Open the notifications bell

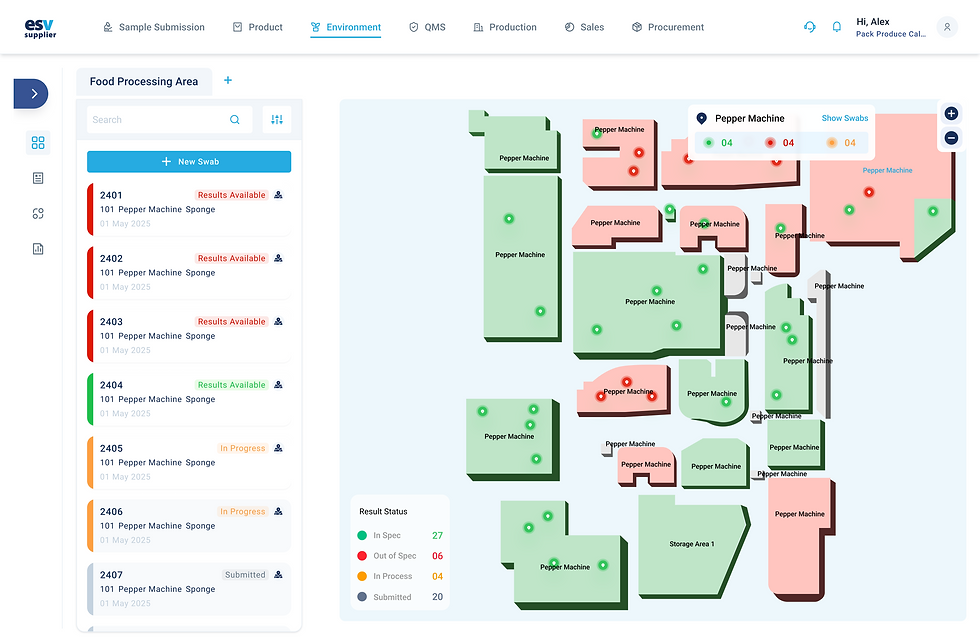(837, 27)
